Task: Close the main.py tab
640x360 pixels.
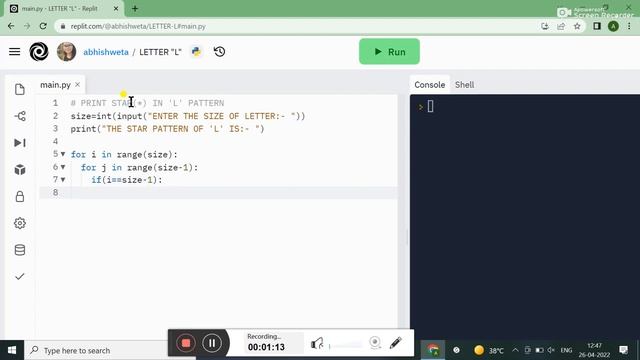Action: tap(78, 84)
